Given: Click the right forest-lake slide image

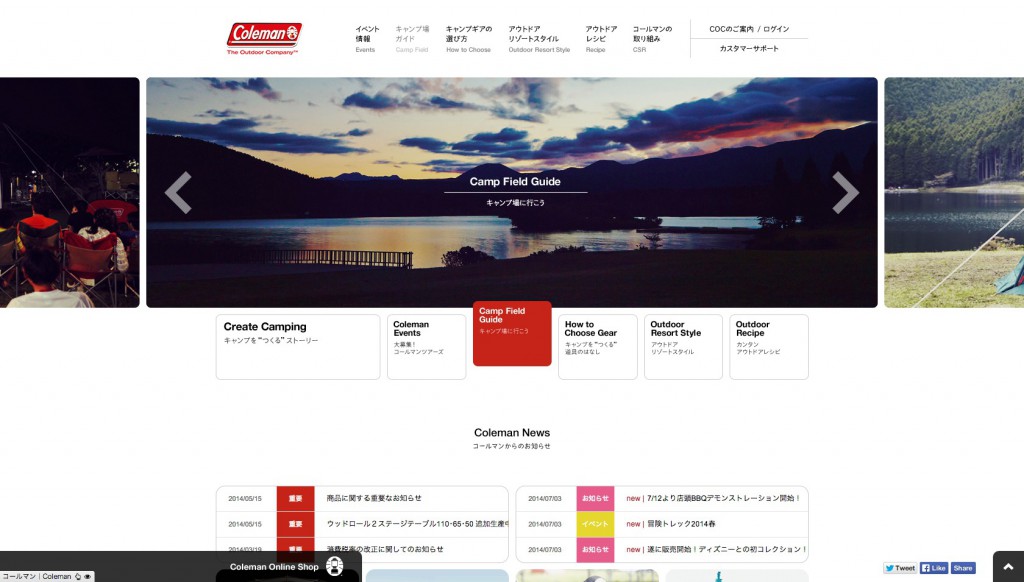Looking at the screenshot, I should point(954,193).
